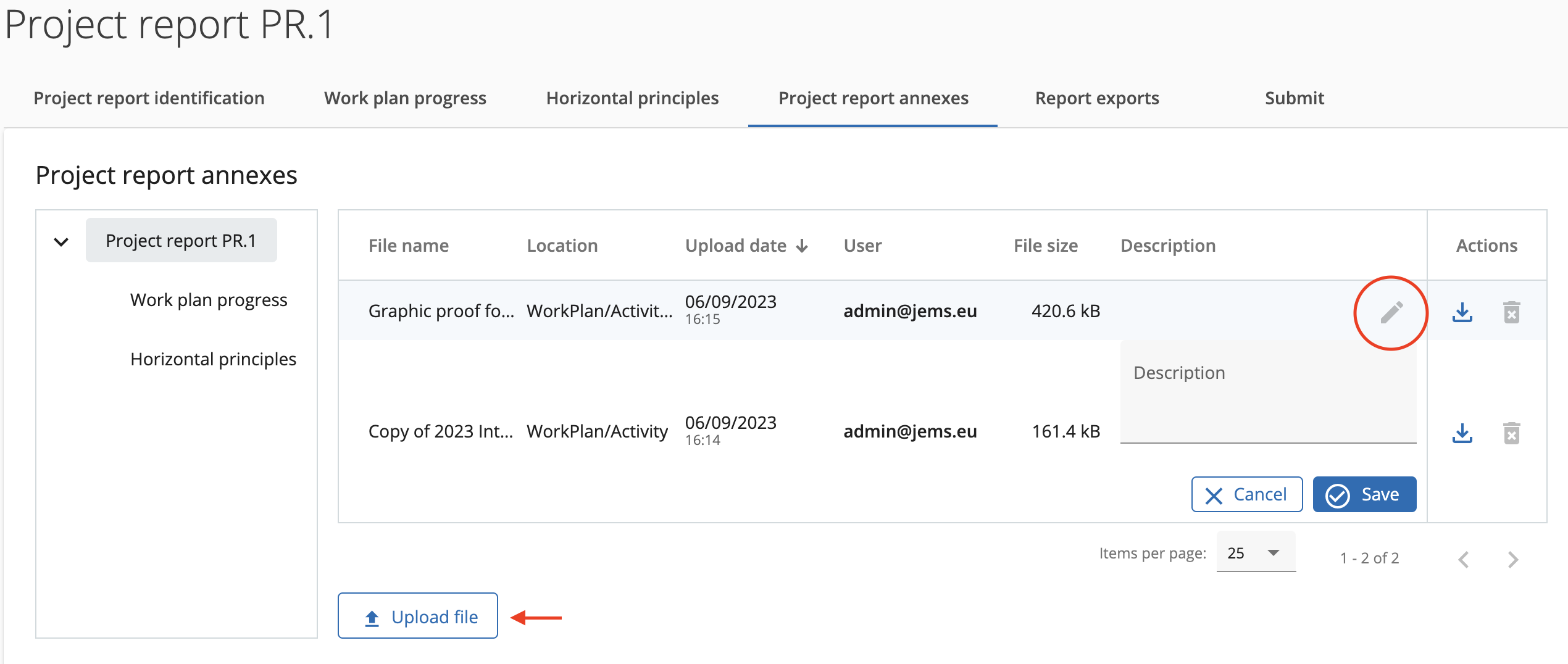The width and height of the screenshot is (1568, 664).
Task: Select Horizontal principles in tree
Action: coord(213,359)
